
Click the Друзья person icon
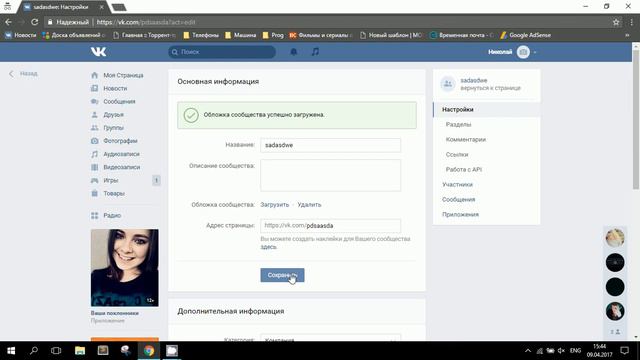coord(95,114)
